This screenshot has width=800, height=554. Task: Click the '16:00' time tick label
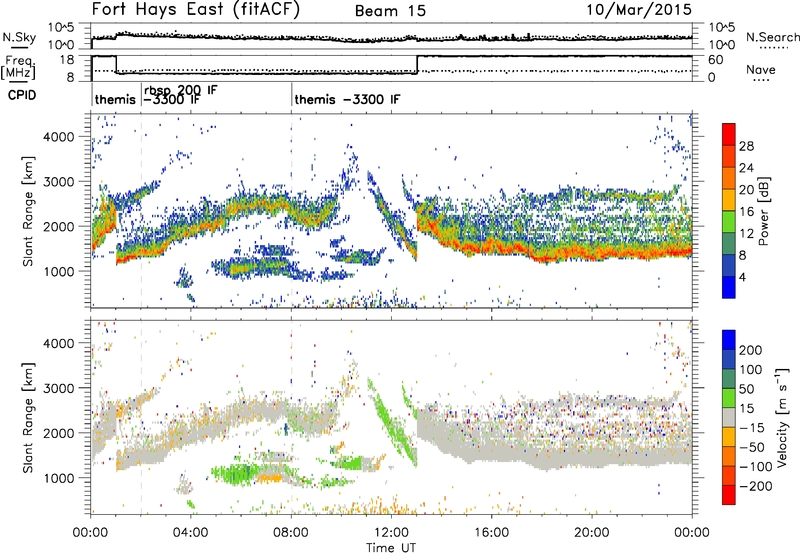(x=491, y=533)
